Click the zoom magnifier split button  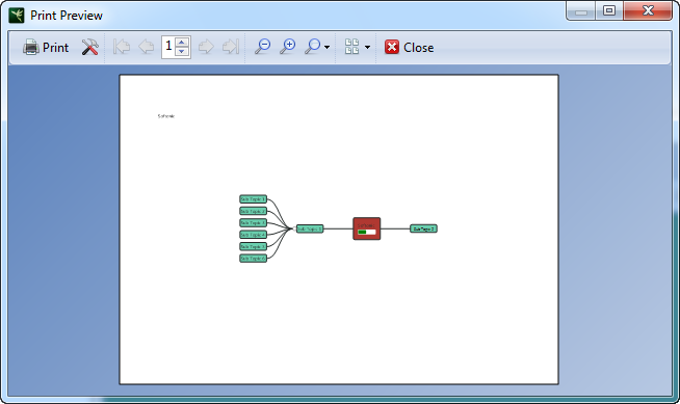(x=313, y=46)
